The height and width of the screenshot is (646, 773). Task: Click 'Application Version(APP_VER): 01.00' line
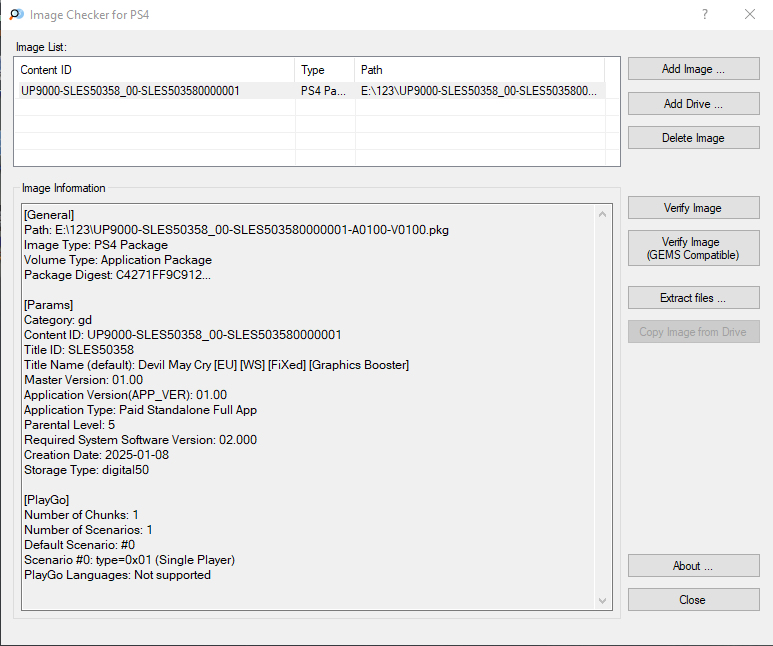125,395
